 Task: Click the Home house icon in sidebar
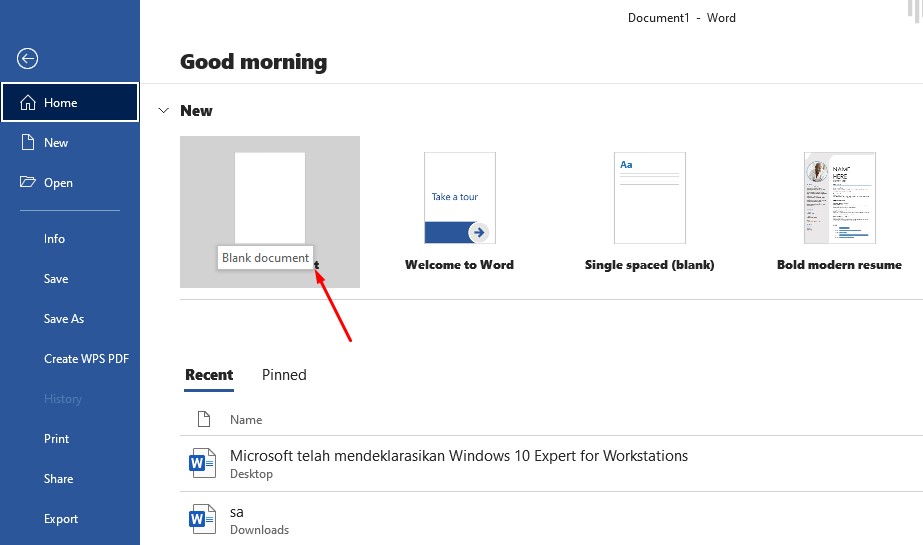[28, 102]
